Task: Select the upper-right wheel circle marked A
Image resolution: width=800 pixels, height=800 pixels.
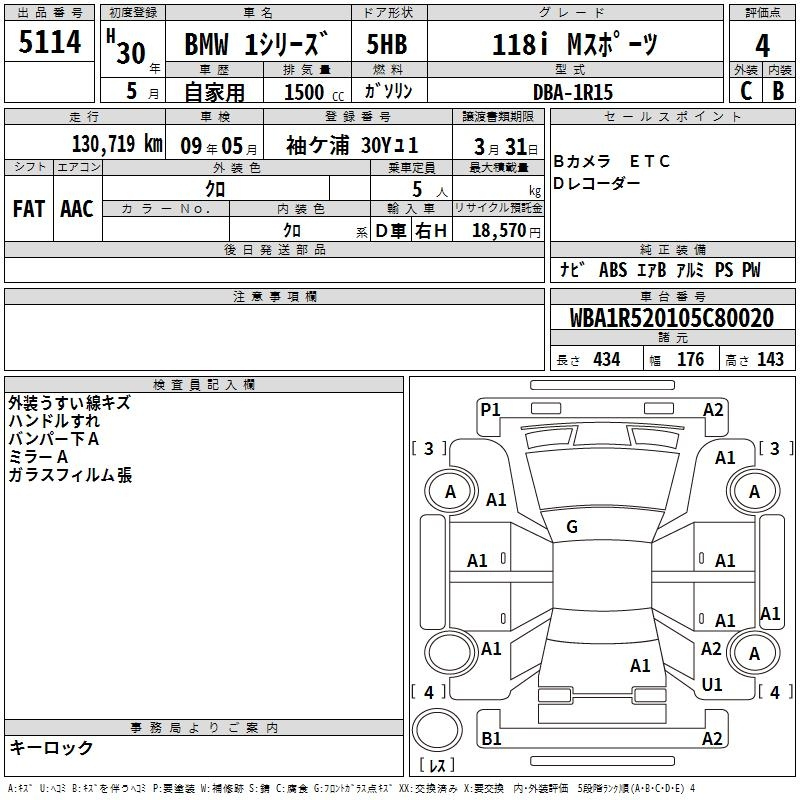Action: click(754, 491)
